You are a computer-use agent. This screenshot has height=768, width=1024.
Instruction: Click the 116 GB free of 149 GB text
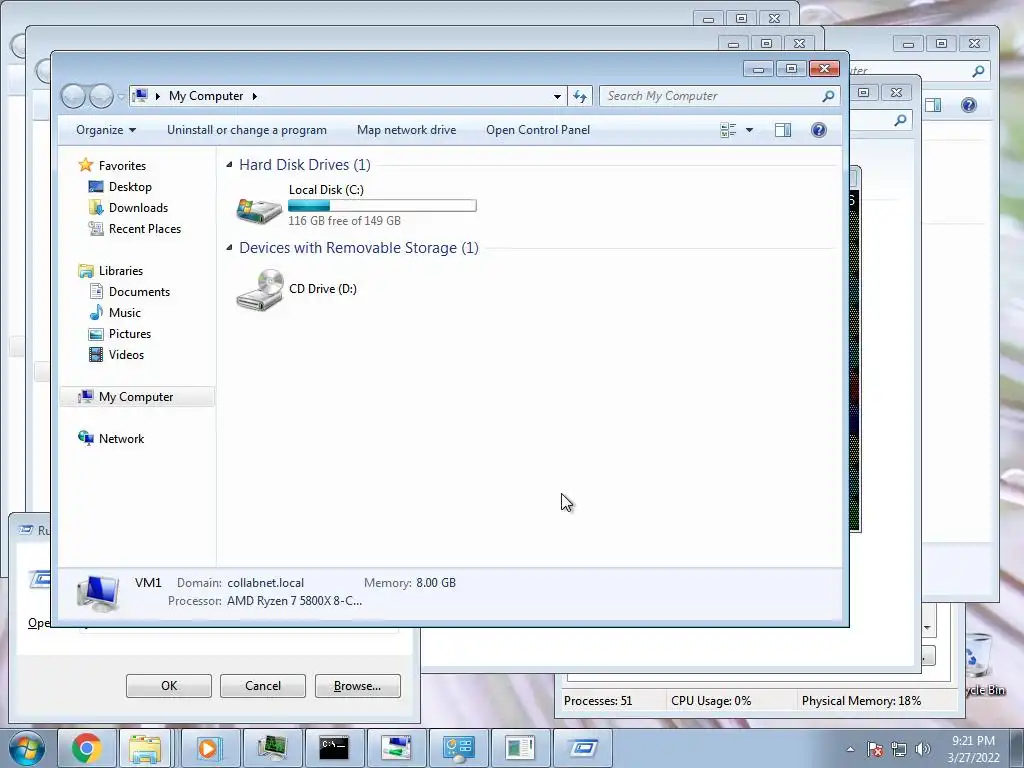(x=344, y=221)
